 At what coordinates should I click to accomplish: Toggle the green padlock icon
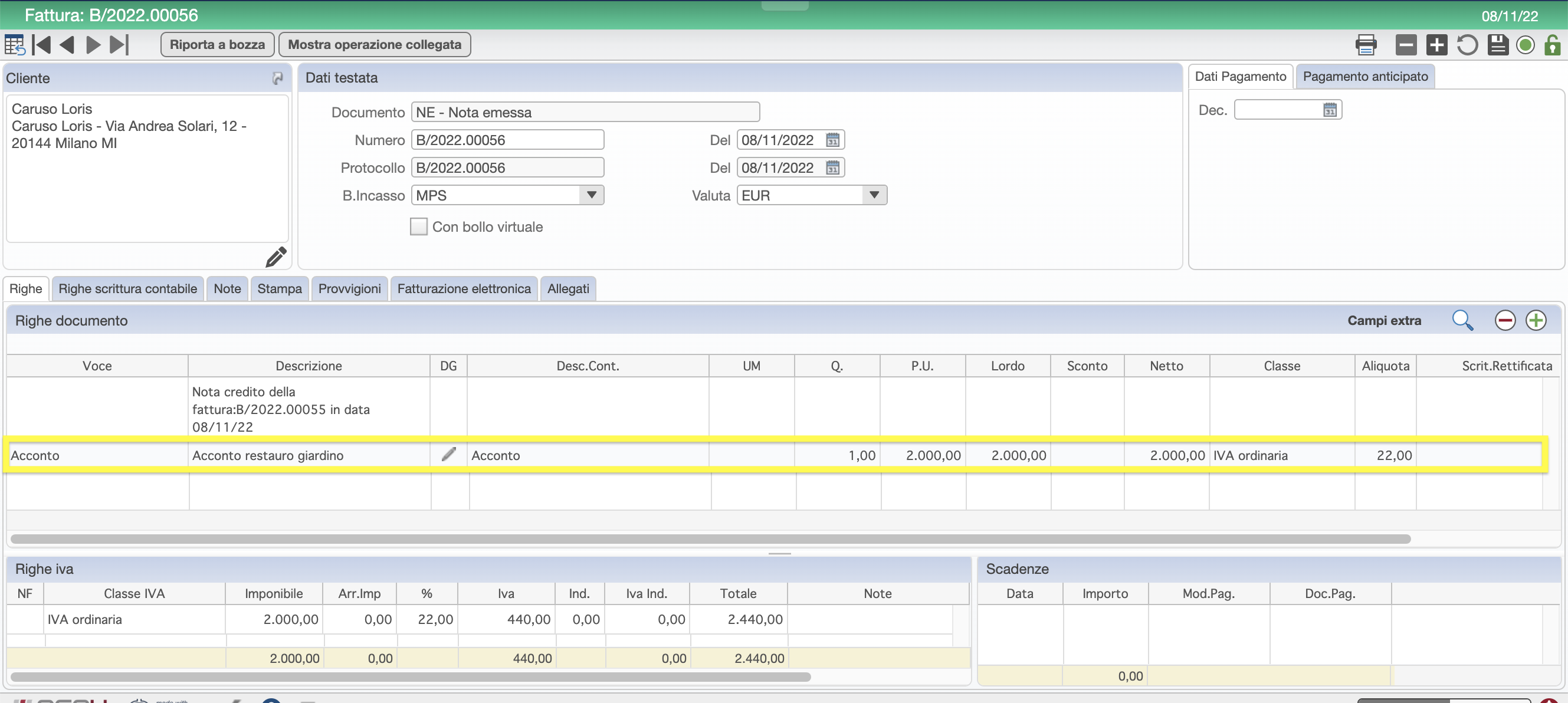(1552, 44)
